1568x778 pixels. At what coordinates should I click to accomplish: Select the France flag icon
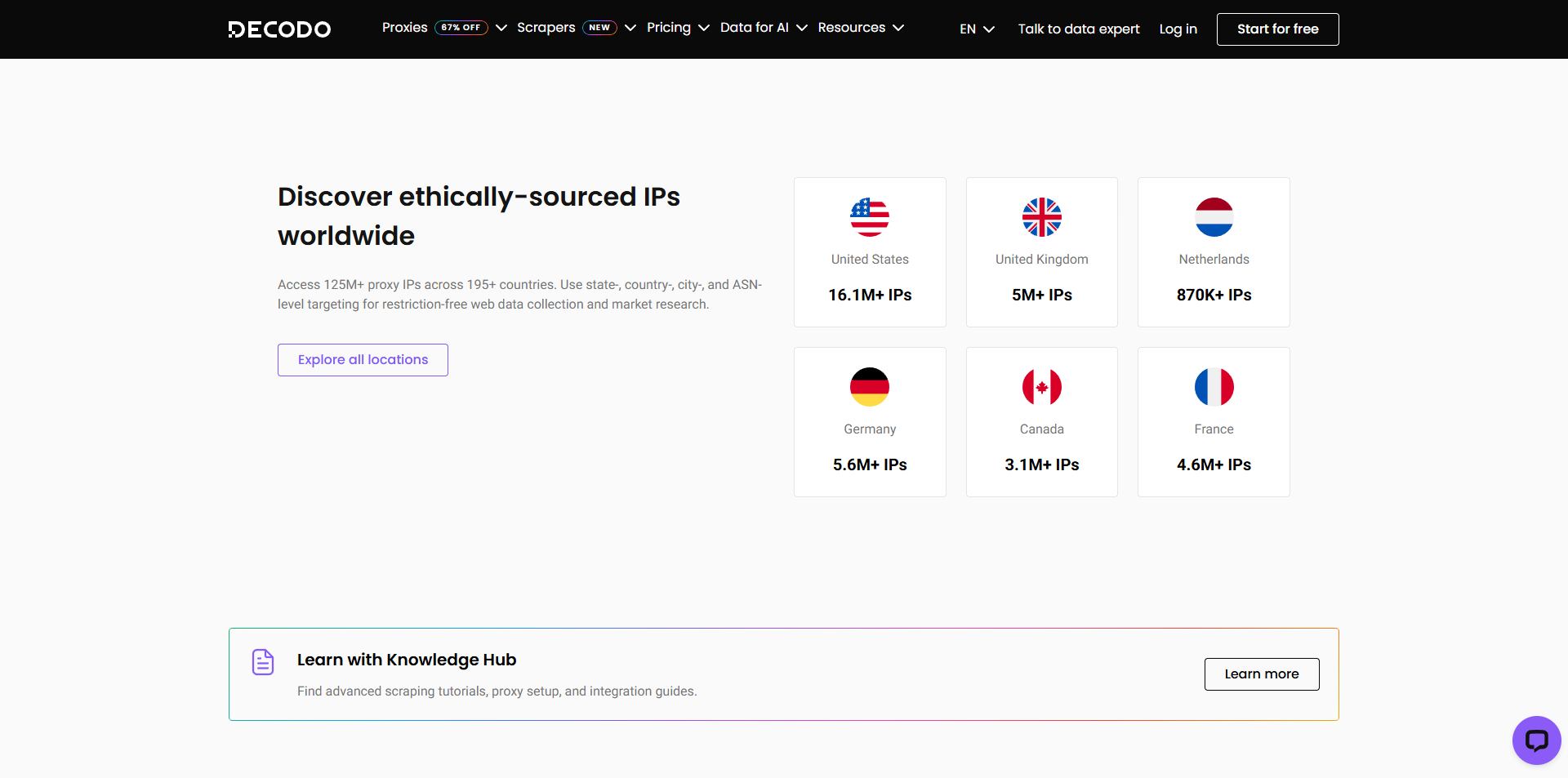click(x=1214, y=387)
